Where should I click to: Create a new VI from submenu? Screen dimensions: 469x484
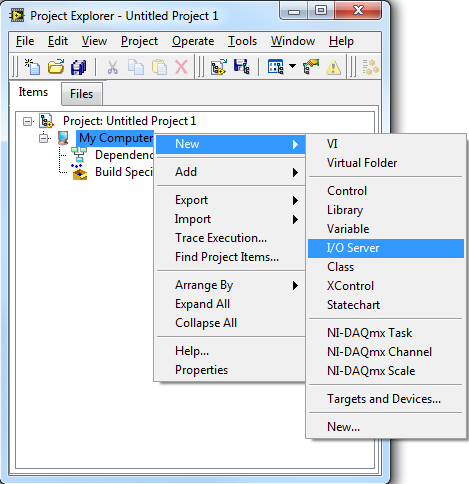pyautogui.click(x=386, y=144)
